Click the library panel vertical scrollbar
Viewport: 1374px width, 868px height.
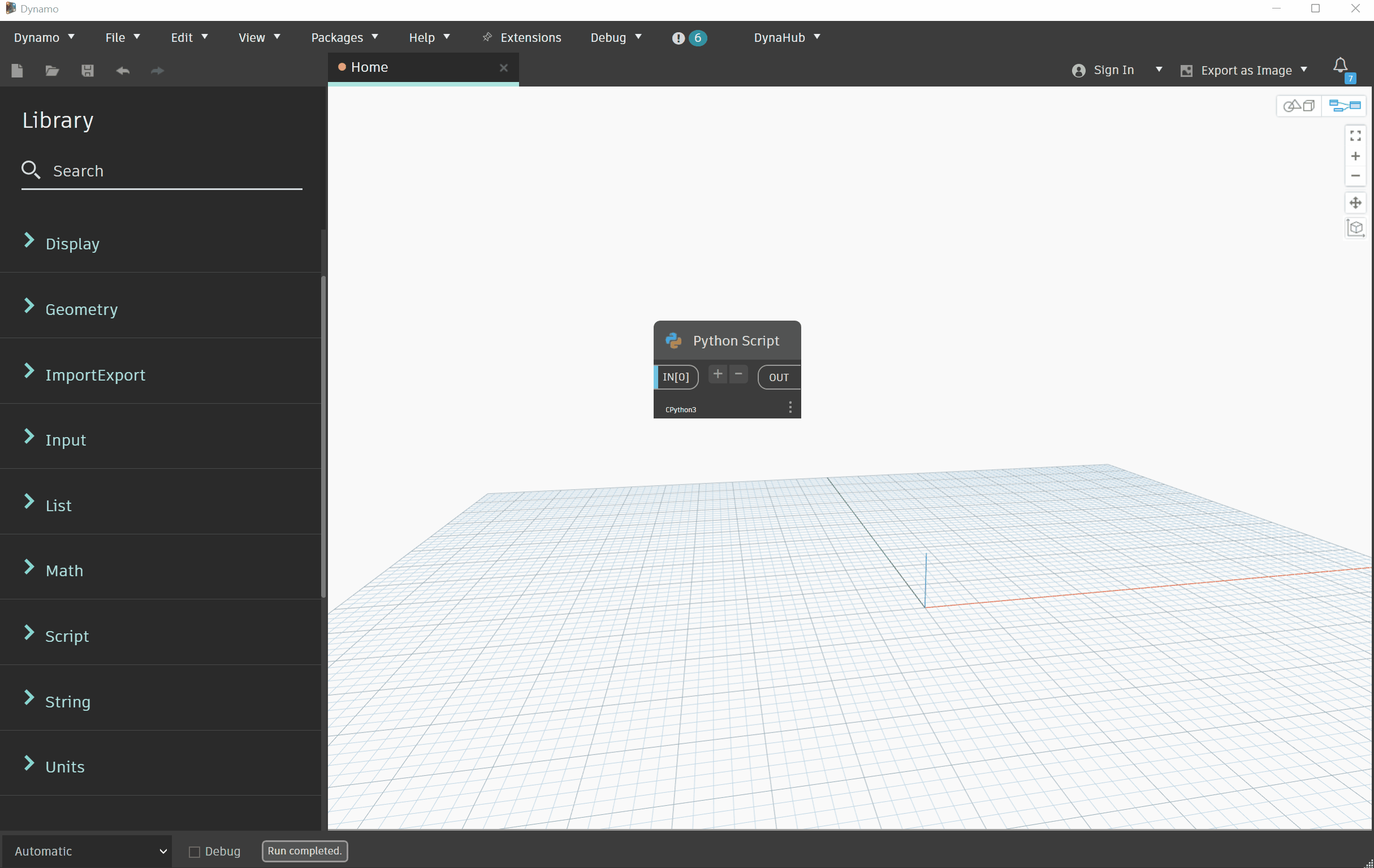click(x=323, y=437)
